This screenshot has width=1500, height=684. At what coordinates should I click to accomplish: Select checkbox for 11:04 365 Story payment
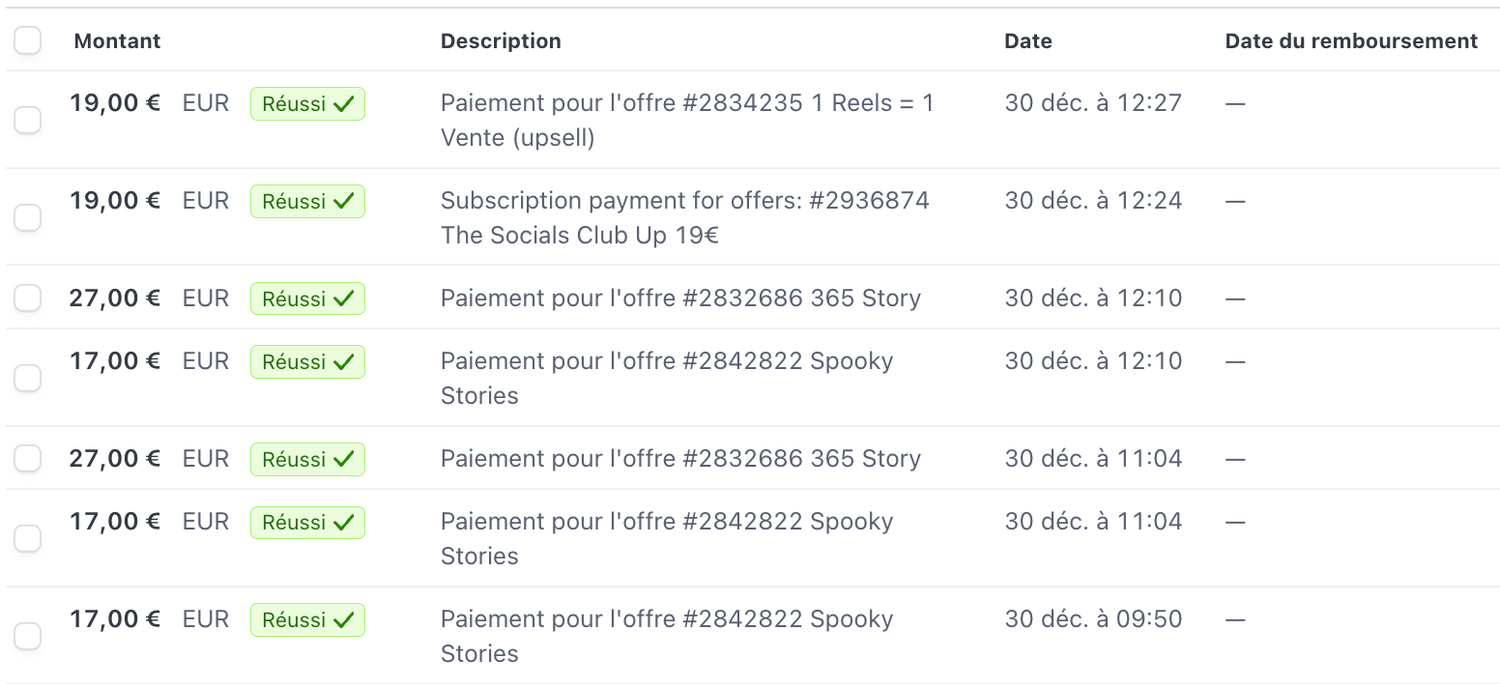tap(27, 458)
